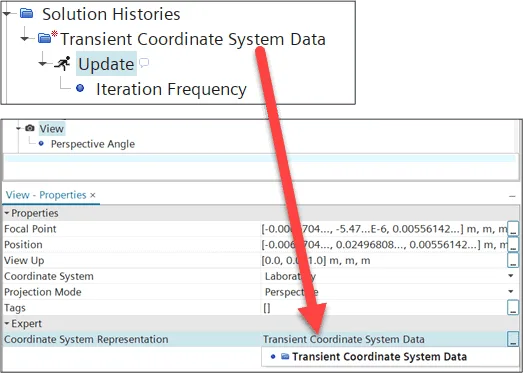Click the Tags value field
The image size is (523, 373).
pyautogui.click(x=384, y=308)
